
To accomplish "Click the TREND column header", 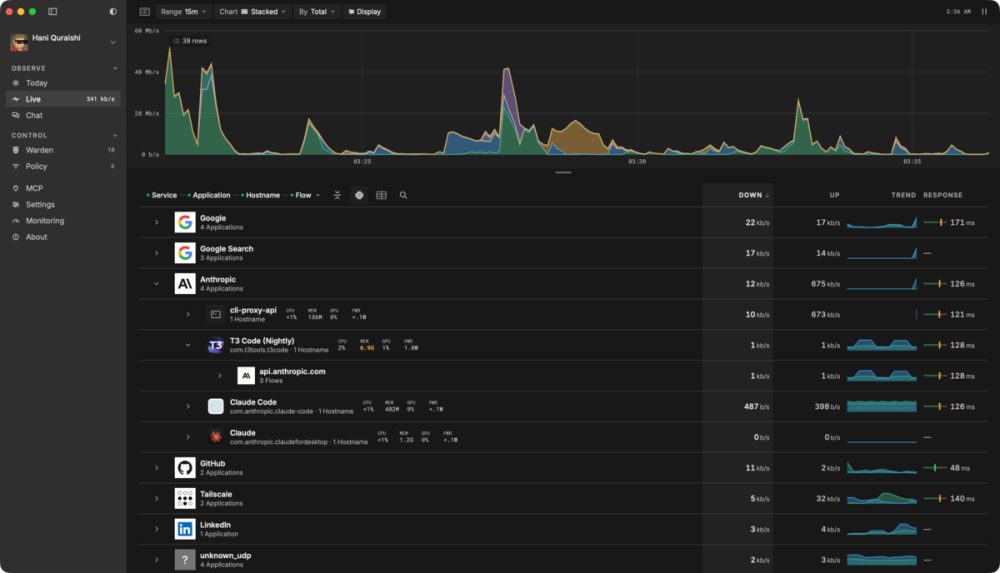I will click(903, 195).
